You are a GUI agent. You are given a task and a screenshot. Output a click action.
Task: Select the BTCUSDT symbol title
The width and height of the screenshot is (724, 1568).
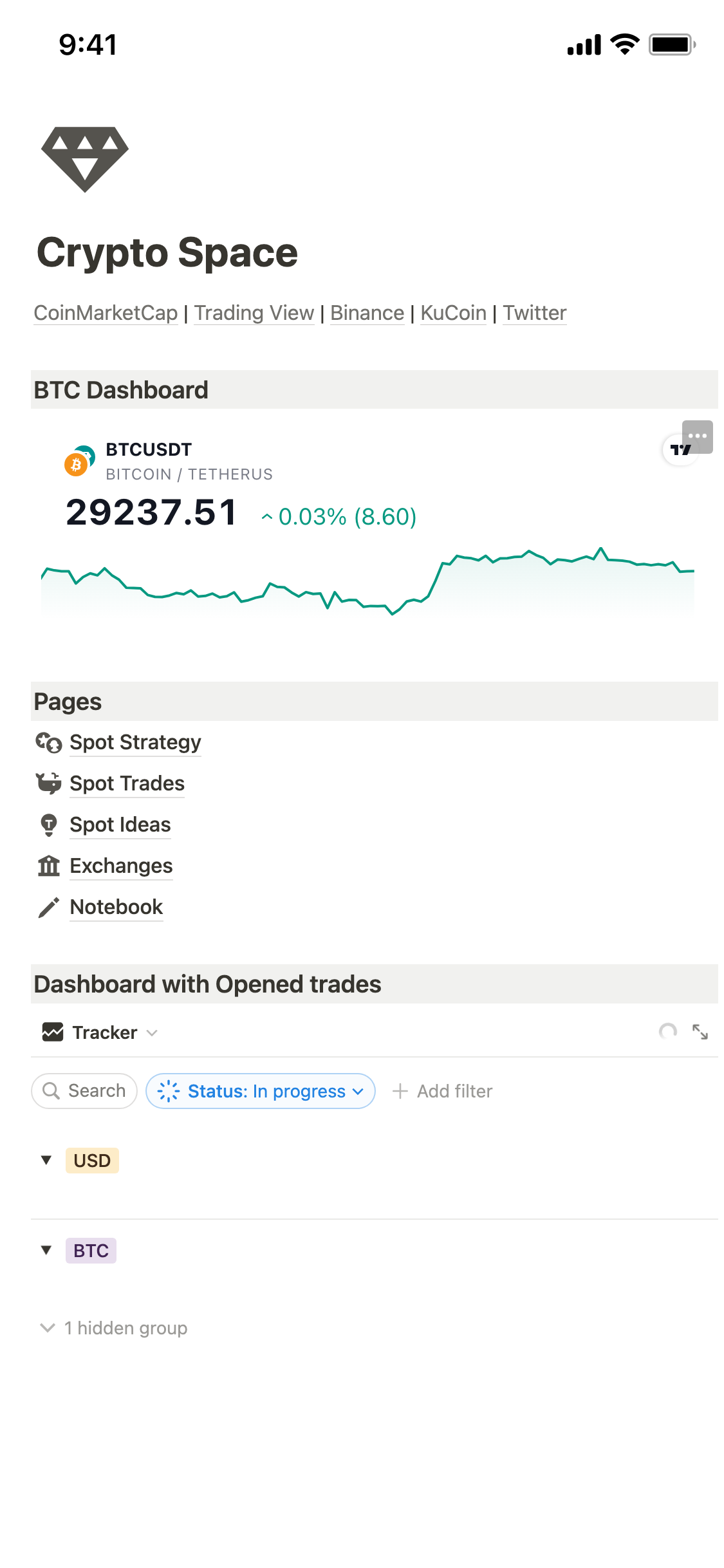[149, 449]
